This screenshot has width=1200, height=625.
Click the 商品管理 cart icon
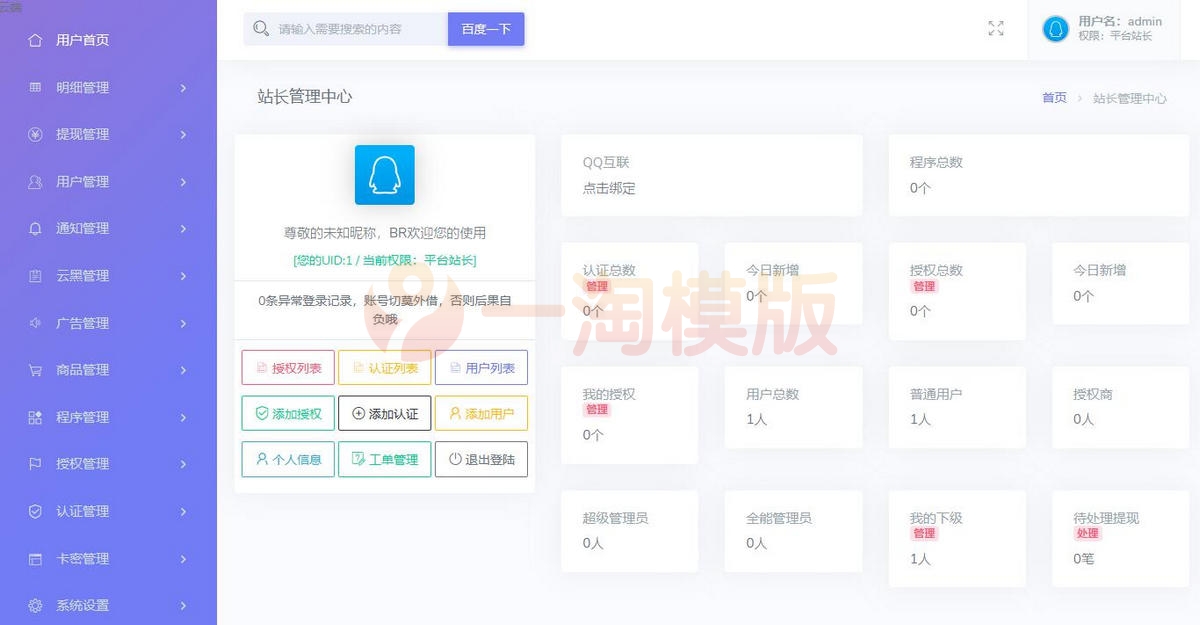(36, 370)
